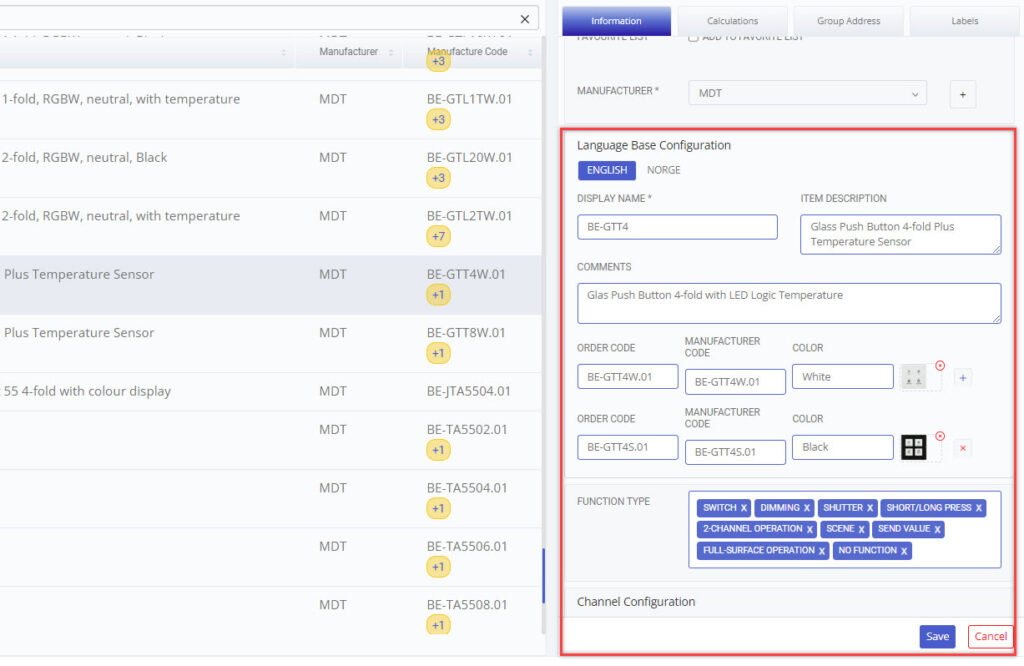
Task: Remove the DIMMING function tag
Action: 807,508
